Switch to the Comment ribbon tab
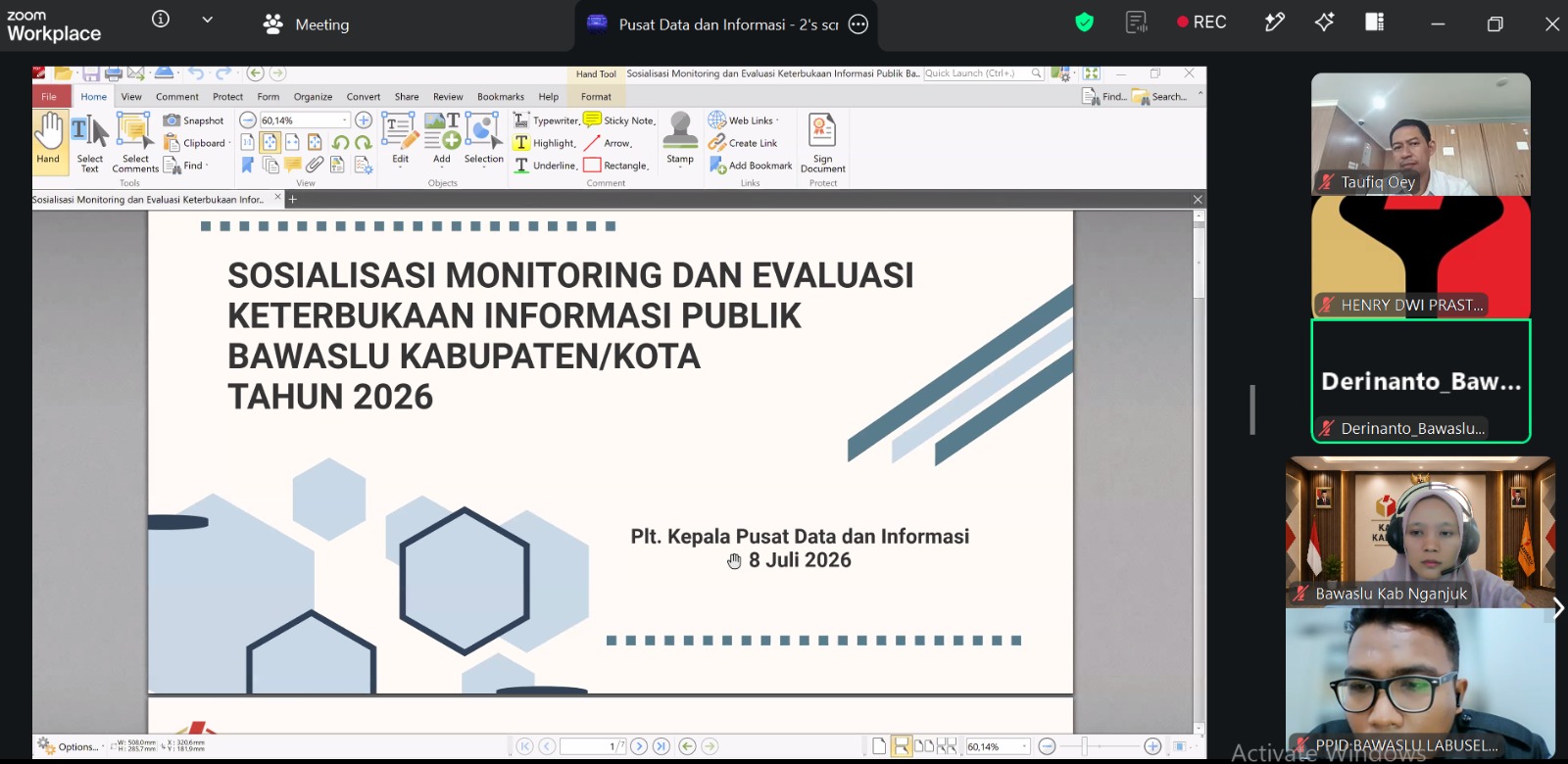 click(x=176, y=96)
